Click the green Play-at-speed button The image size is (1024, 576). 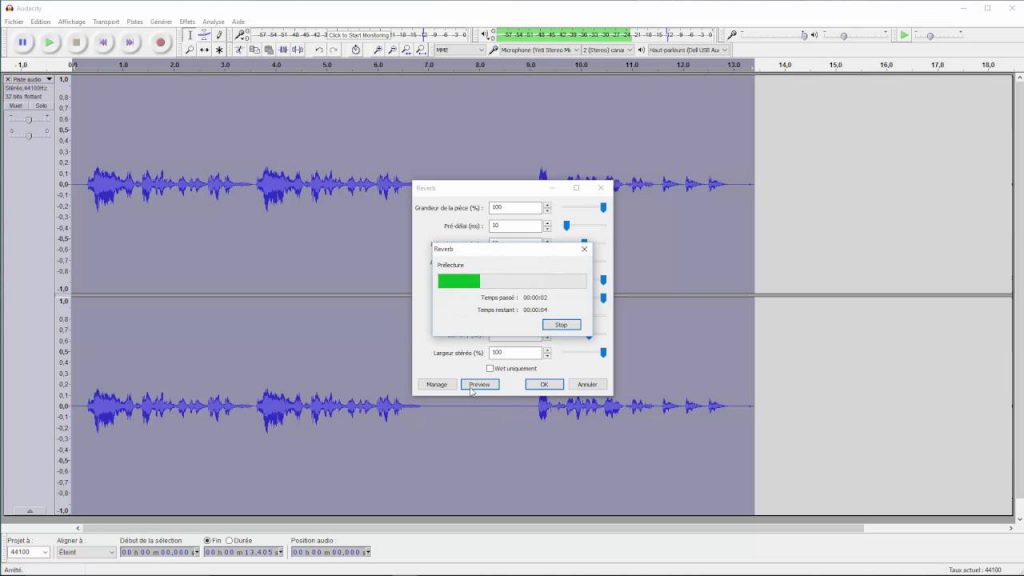point(904,35)
